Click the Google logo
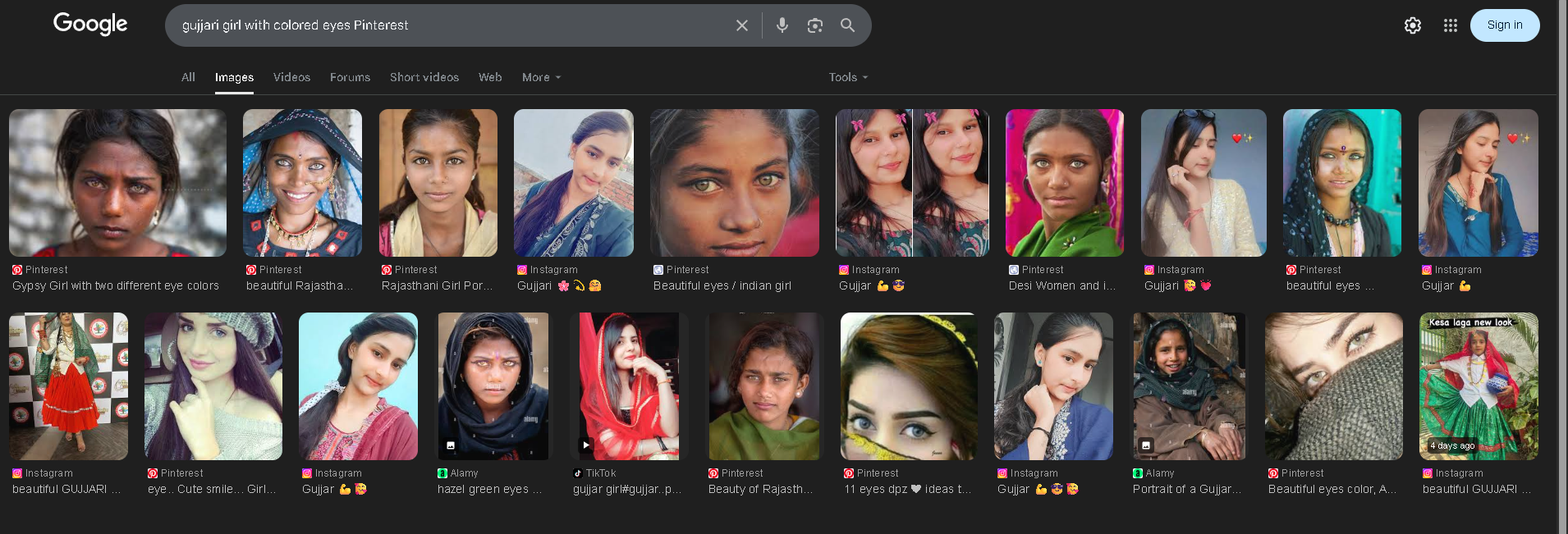The image size is (1568, 534). (x=90, y=25)
